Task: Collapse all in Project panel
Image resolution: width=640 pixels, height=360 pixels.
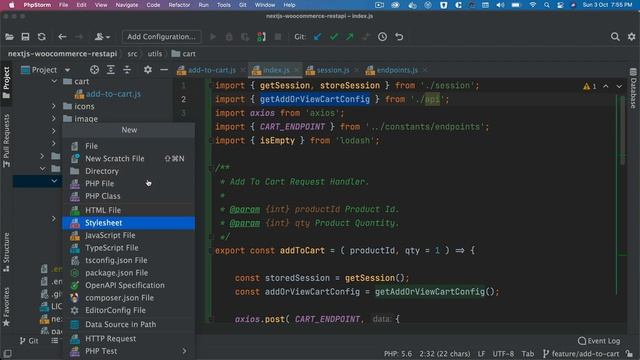Action: tap(127, 70)
